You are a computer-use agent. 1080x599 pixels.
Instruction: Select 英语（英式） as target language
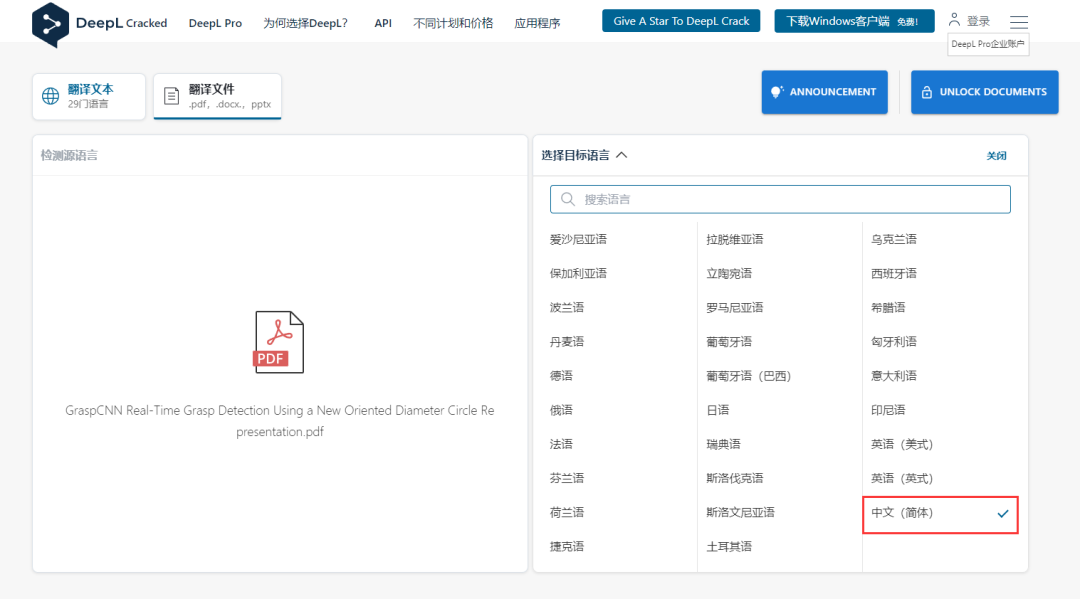coord(902,479)
